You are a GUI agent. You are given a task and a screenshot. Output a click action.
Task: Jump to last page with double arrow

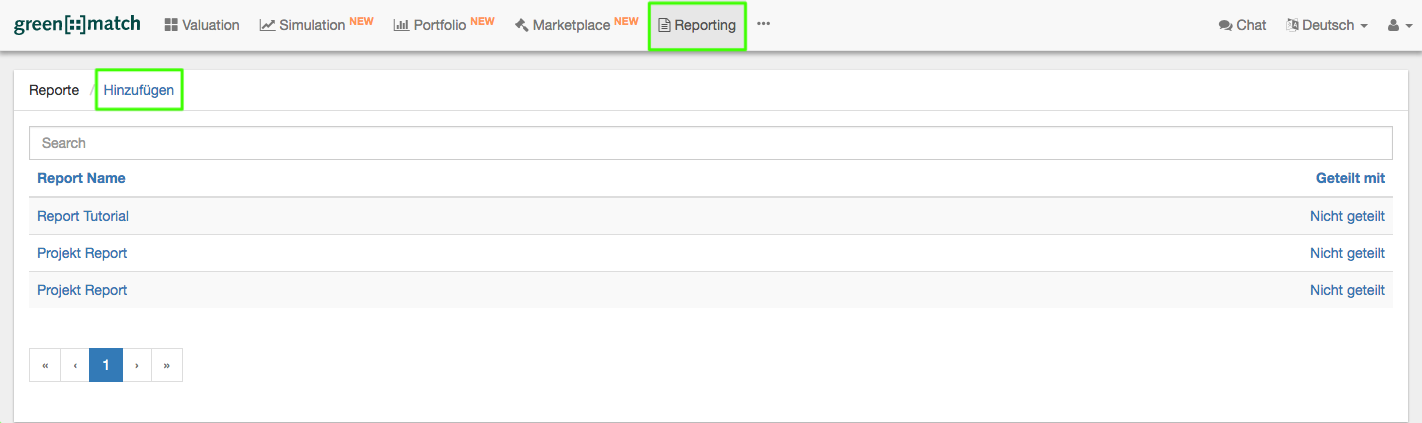(166, 365)
